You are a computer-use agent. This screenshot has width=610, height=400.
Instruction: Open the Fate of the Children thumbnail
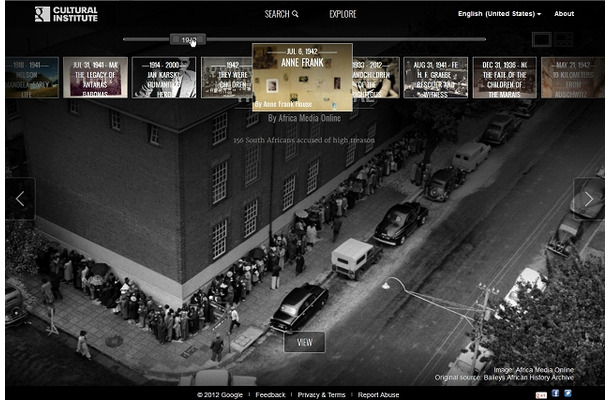[504, 77]
